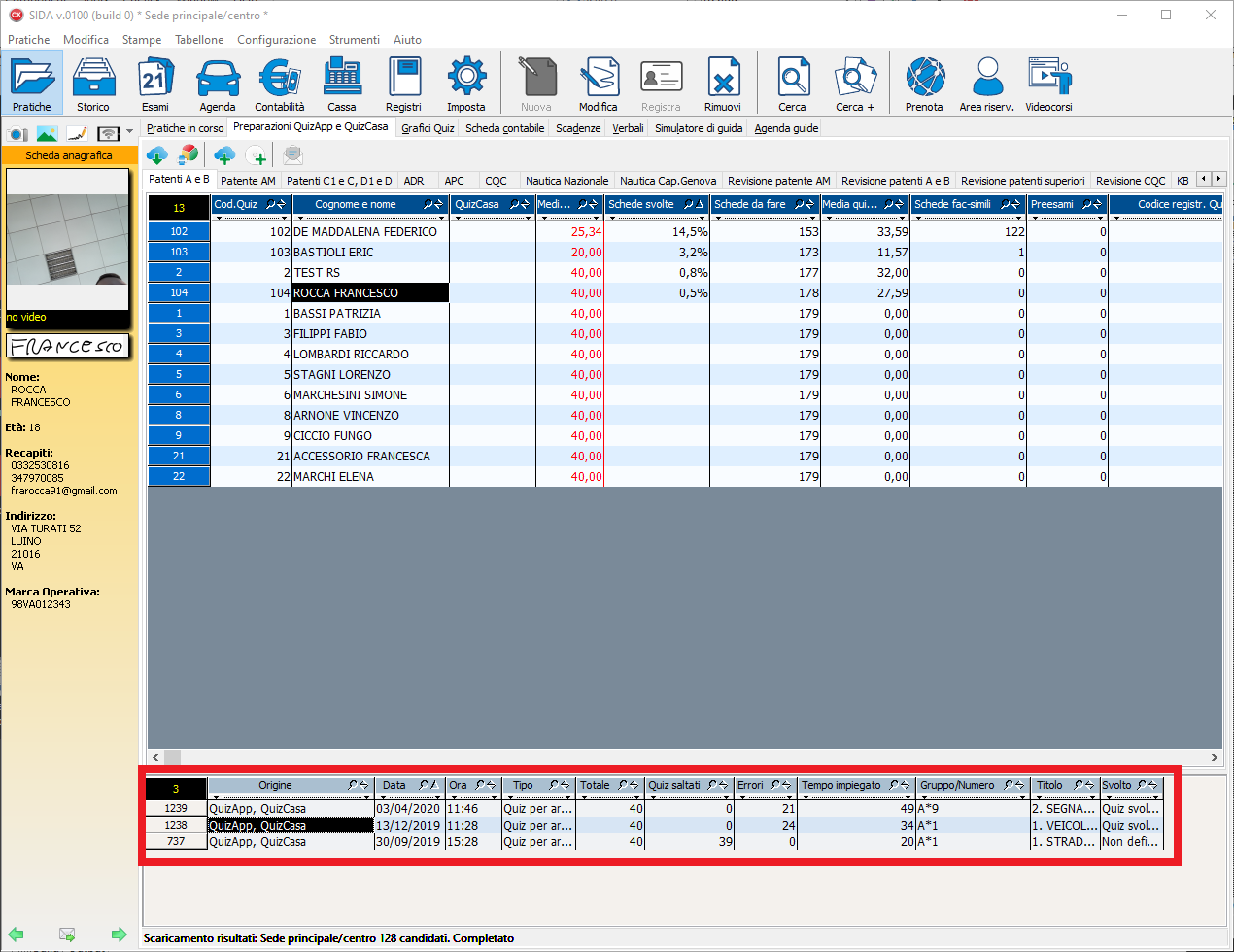Open the filter dropdown under Cognome e nome
Screen dimensions: 1234x952
pos(442,219)
